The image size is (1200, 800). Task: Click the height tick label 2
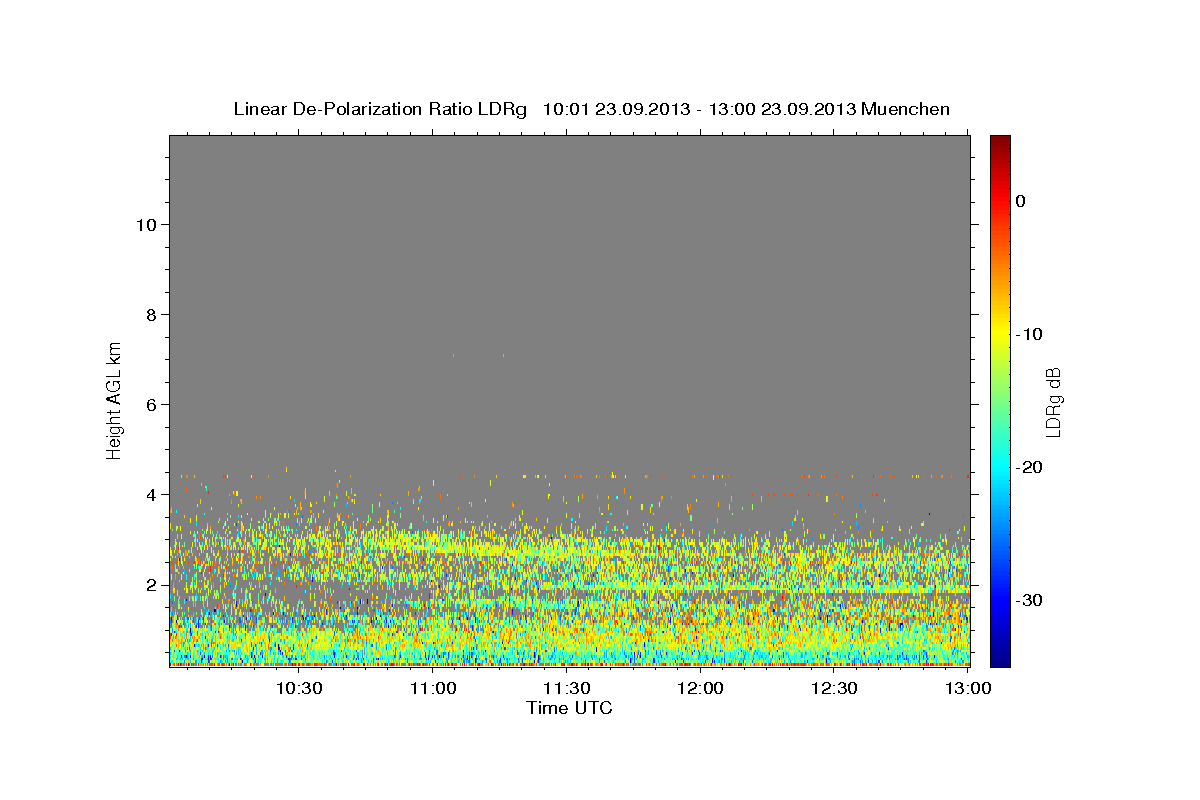[153, 585]
